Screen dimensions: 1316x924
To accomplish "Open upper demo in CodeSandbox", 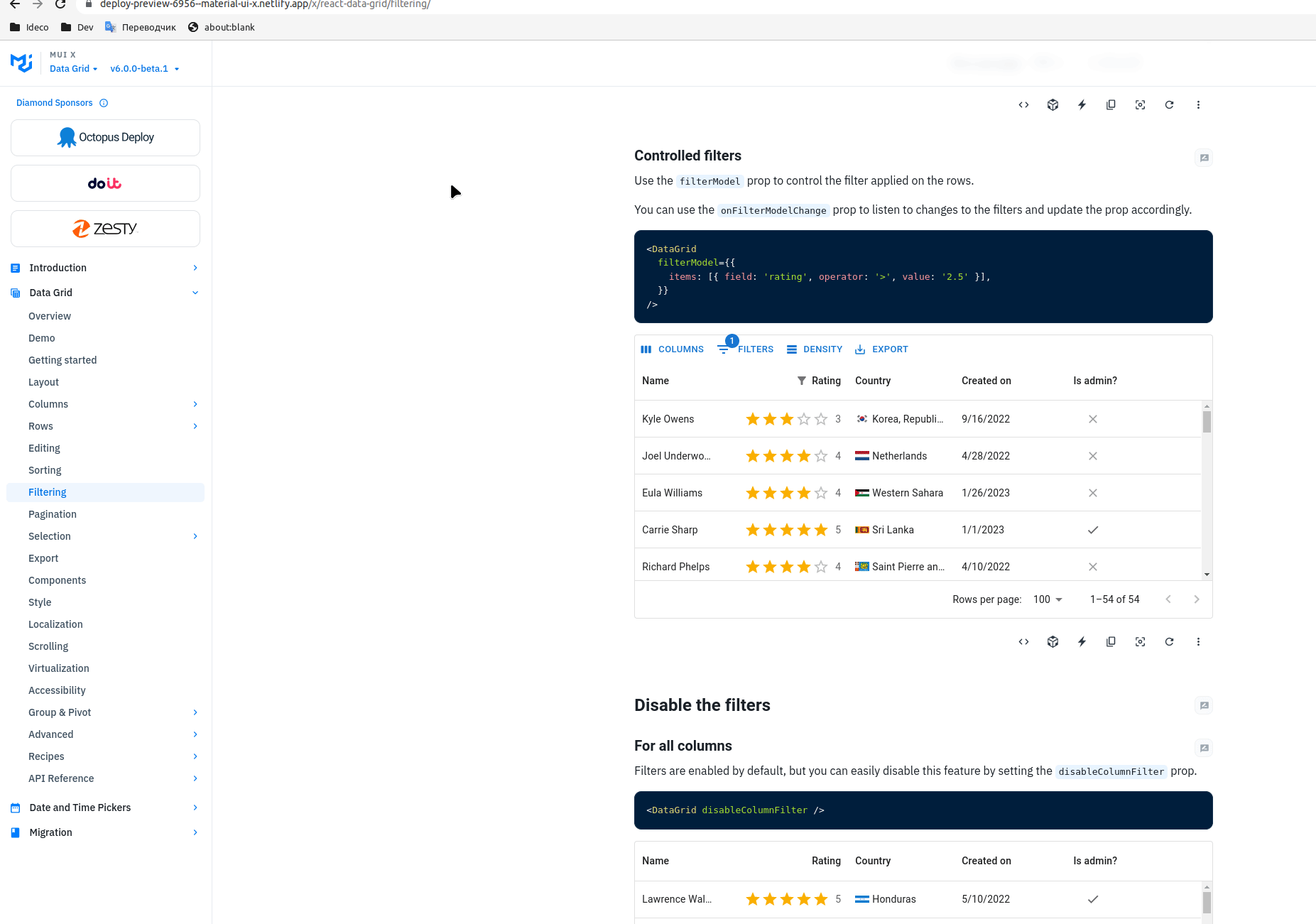I will click(x=1053, y=105).
